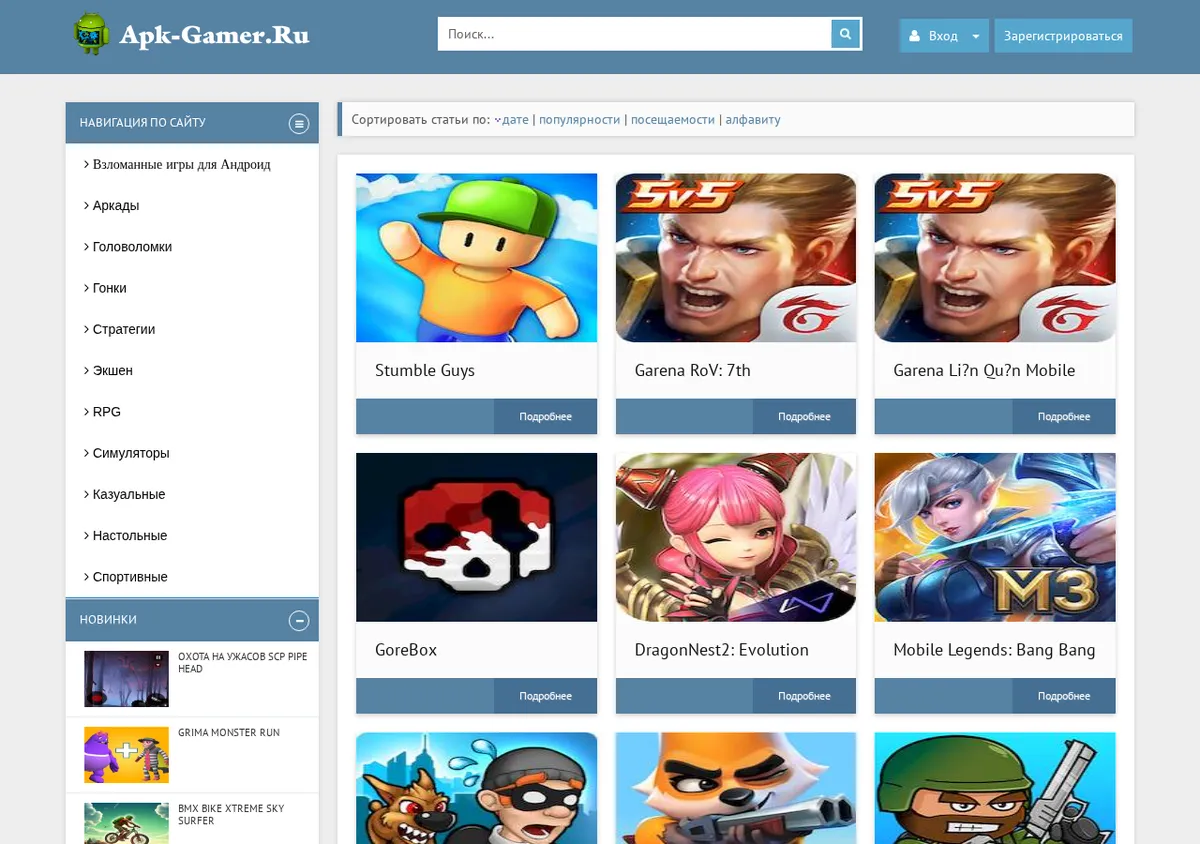Viewport: 1200px width, 844px height.
Task: Click Подробнее under Garena RoV: 7th
Action: 804,416
